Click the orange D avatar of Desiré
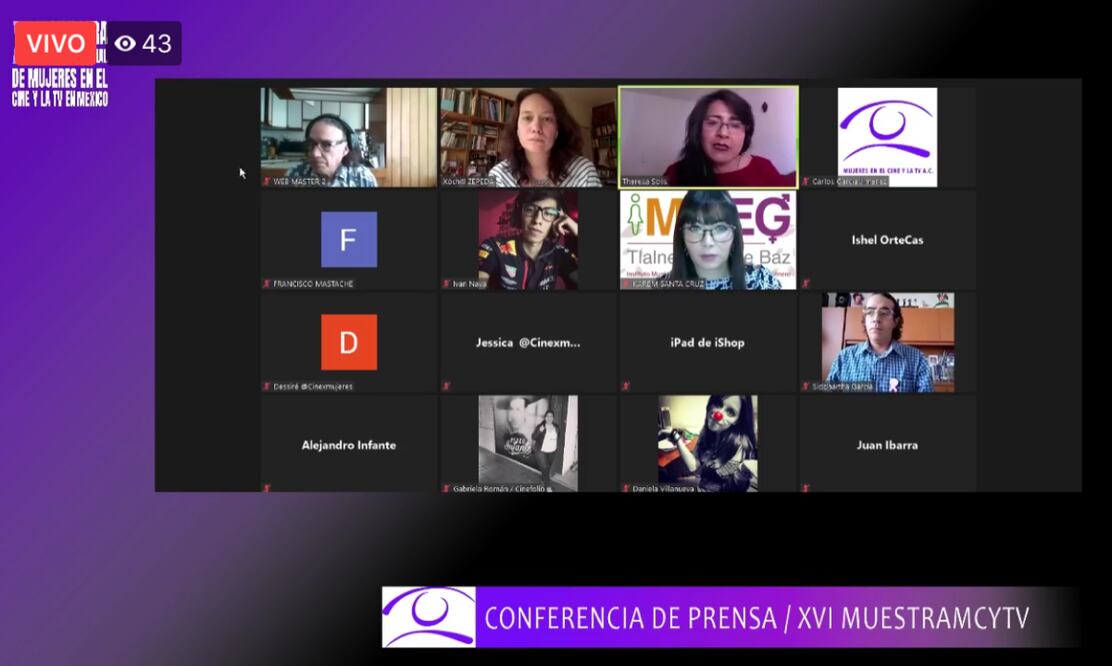This screenshot has width=1112, height=666. click(x=349, y=342)
